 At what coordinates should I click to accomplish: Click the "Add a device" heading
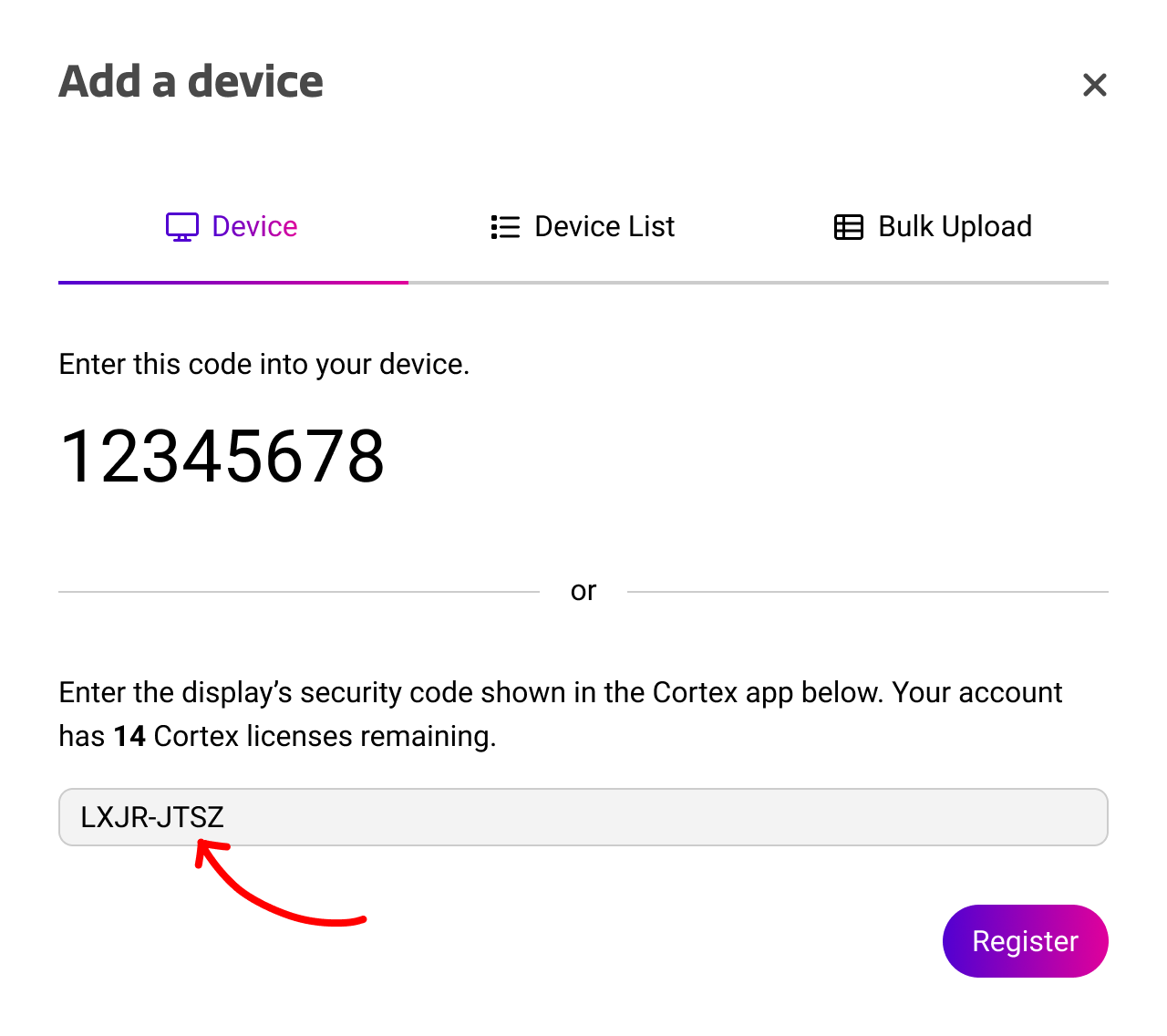pos(191,82)
